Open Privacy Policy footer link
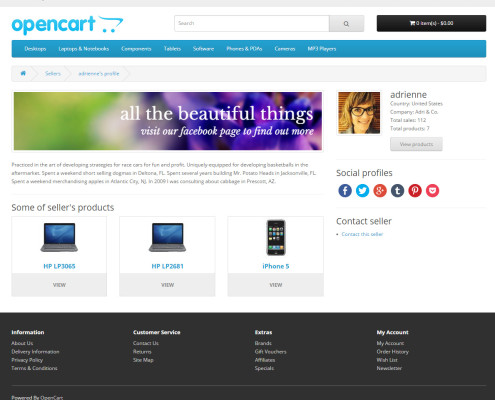495x400 pixels. tap(27, 360)
